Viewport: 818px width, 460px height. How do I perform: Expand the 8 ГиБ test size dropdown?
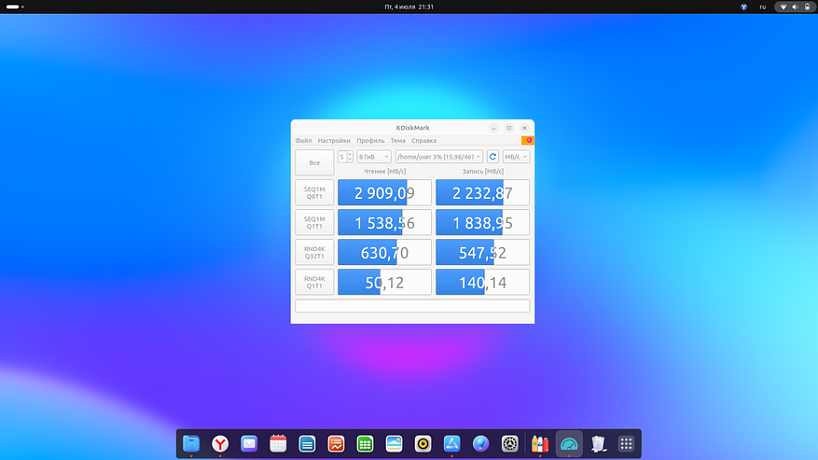pos(374,157)
